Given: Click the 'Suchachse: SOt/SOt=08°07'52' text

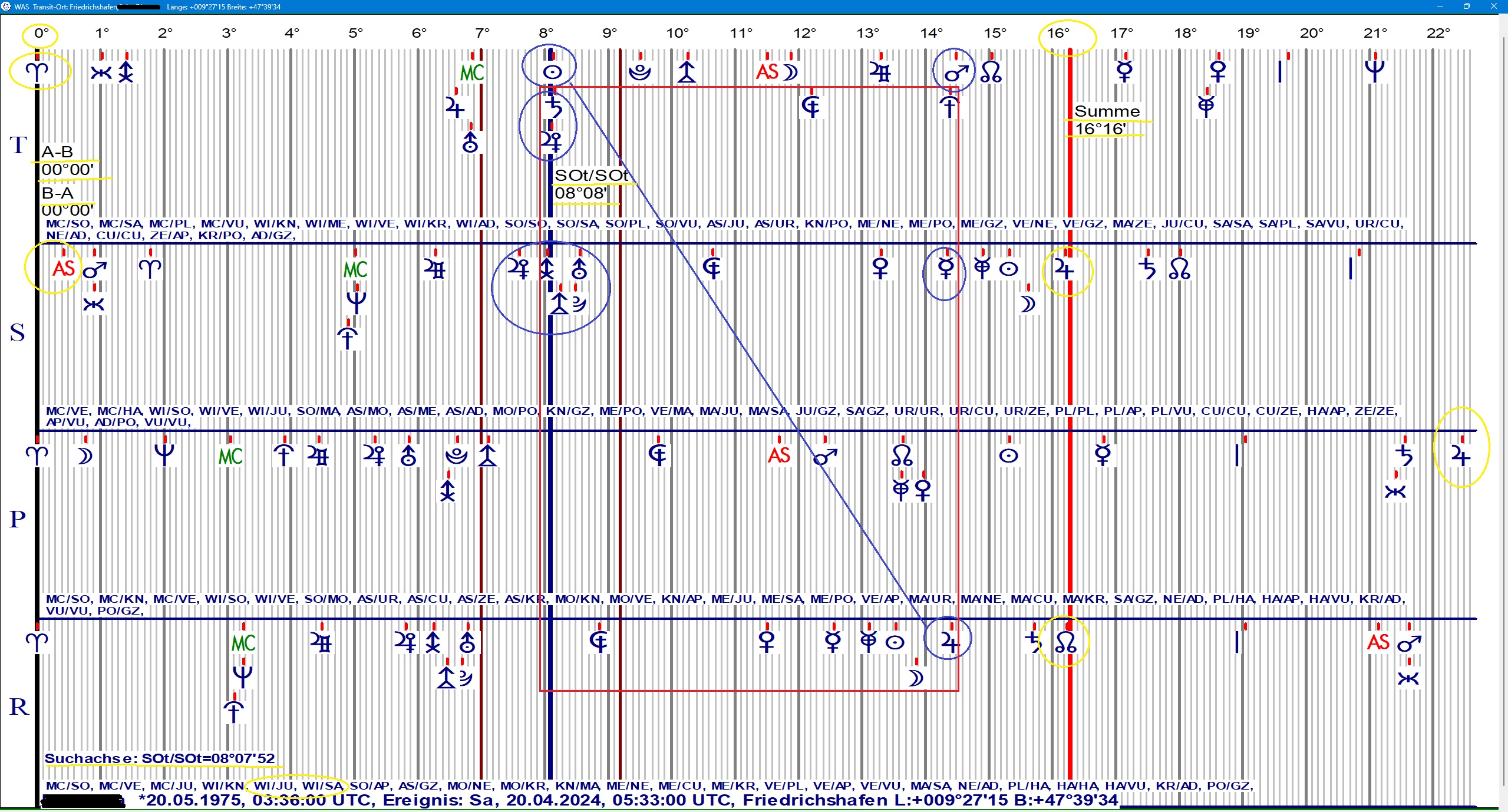Looking at the screenshot, I should (x=160, y=758).
